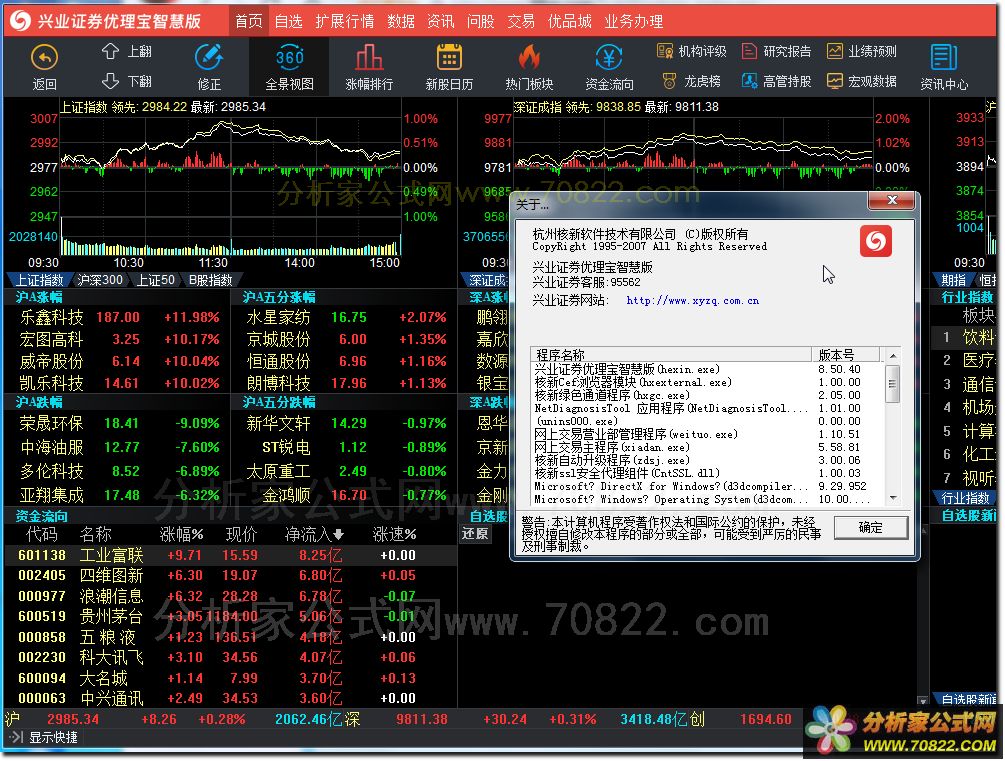Open the 优品城 menu
This screenshot has width=1005, height=761.
(570, 21)
